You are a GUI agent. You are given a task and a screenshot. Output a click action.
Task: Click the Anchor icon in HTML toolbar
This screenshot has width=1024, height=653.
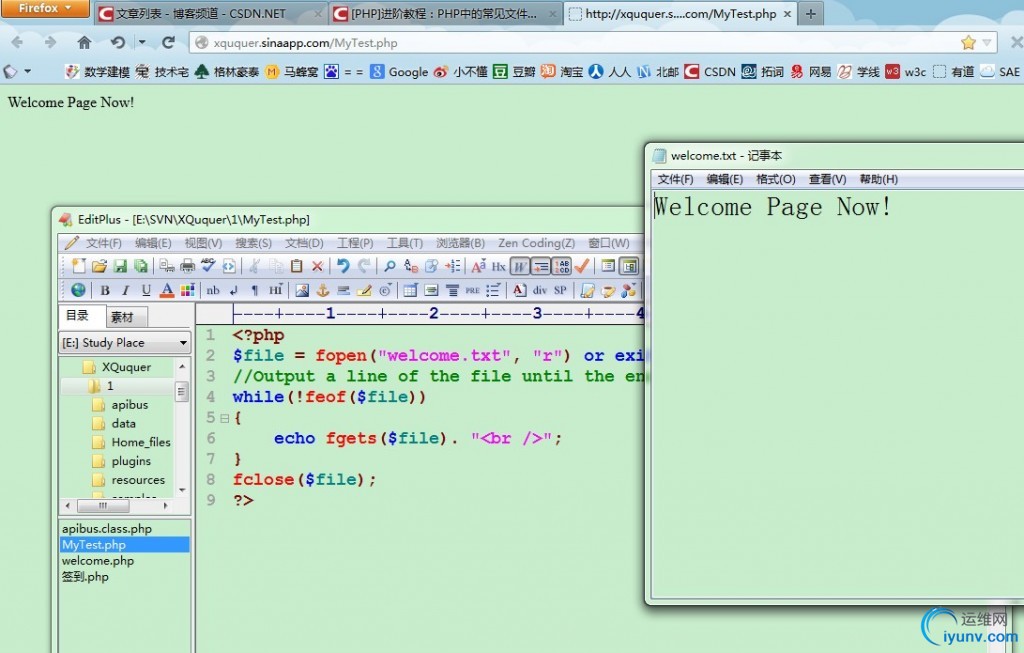[323, 291]
